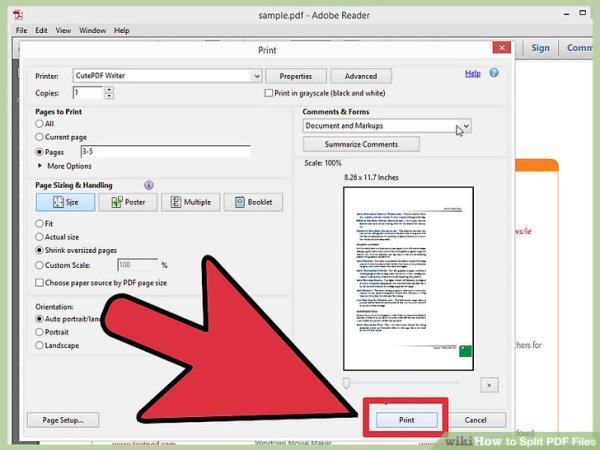Click in the Pages range field showing 3-5
This screenshot has height=450, width=600.
coord(165,152)
